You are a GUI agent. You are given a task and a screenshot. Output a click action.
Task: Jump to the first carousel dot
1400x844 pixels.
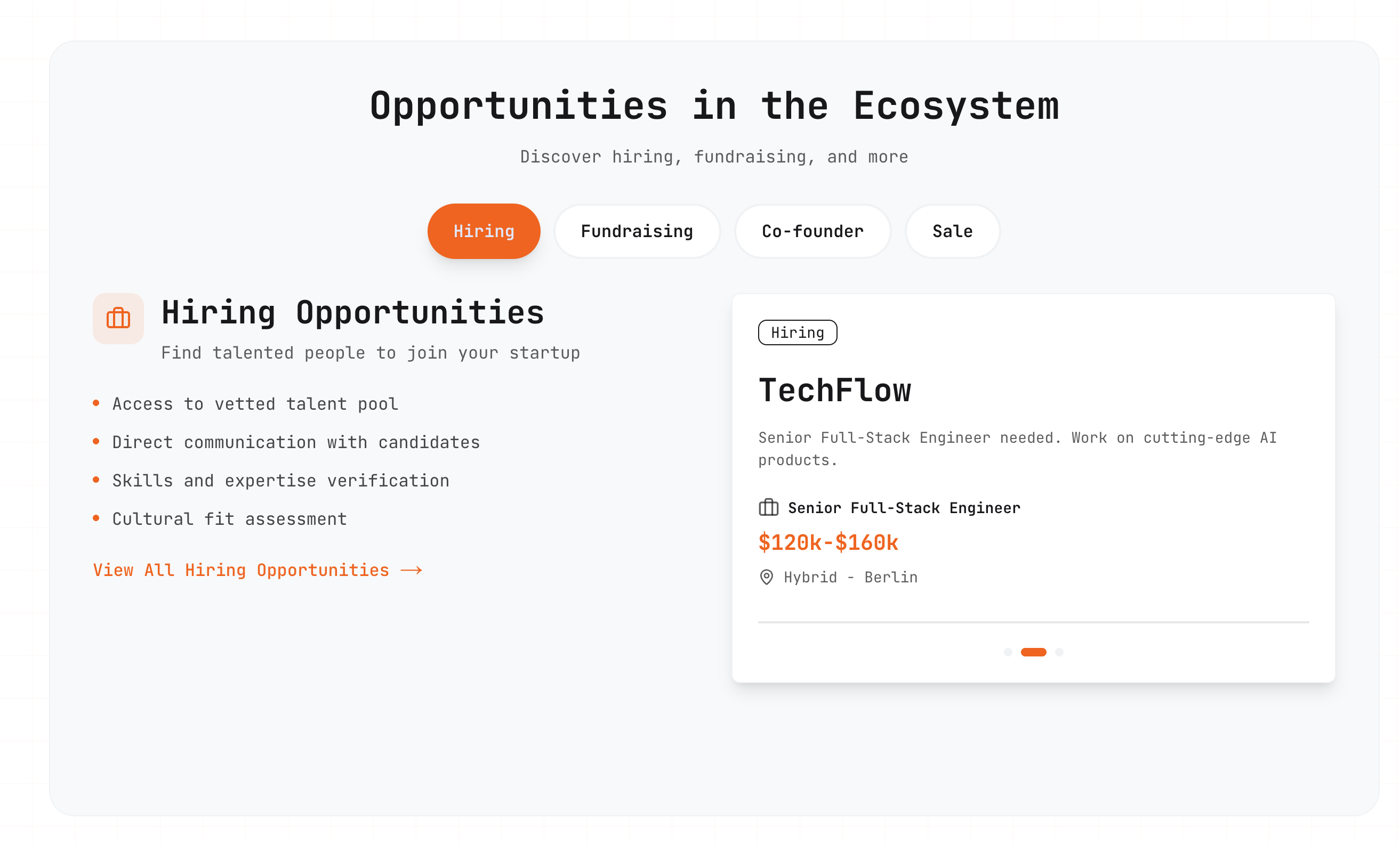coord(1008,652)
